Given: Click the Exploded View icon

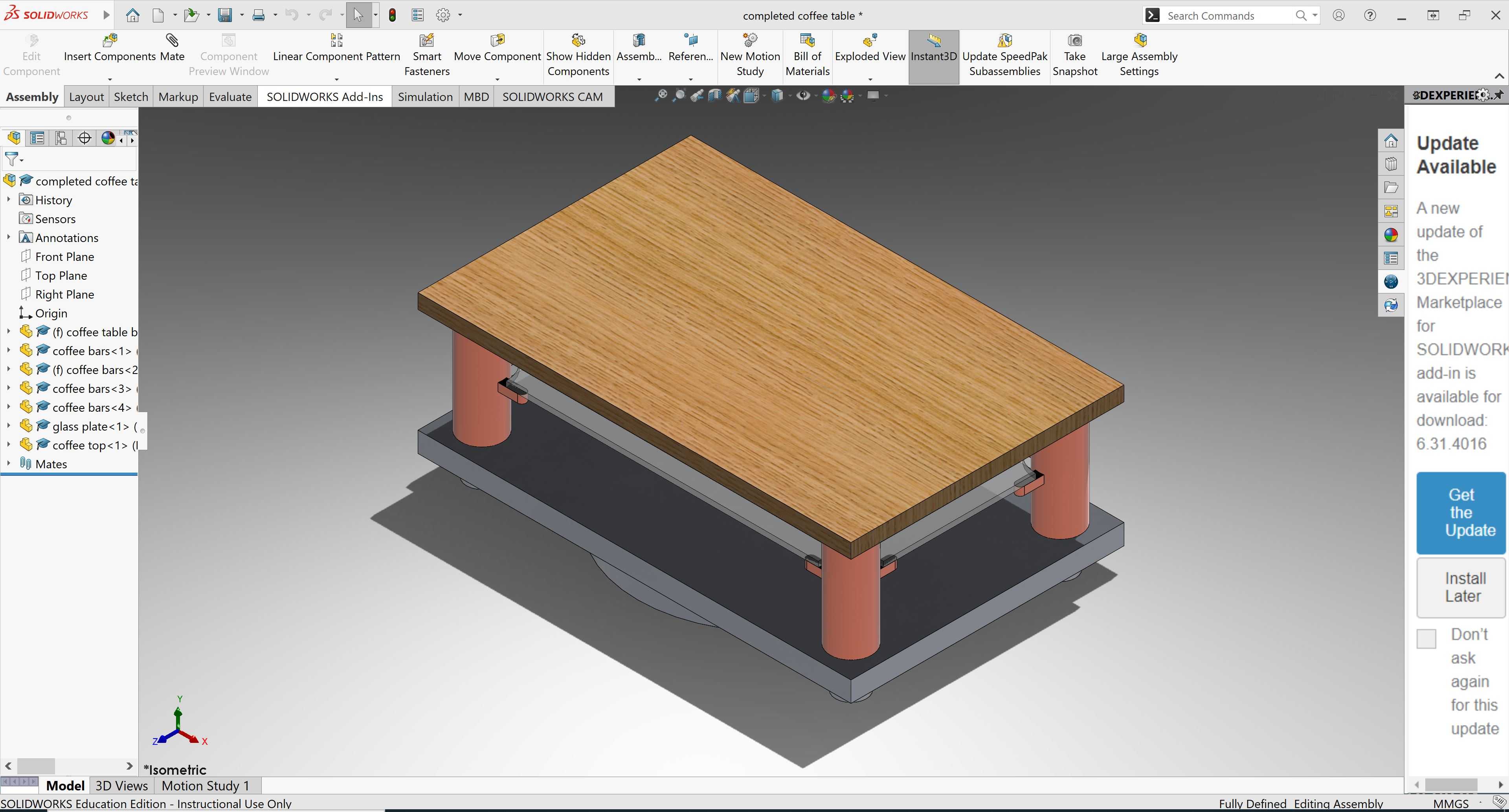Looking at the screenshot, I should [x=870, y=40].
